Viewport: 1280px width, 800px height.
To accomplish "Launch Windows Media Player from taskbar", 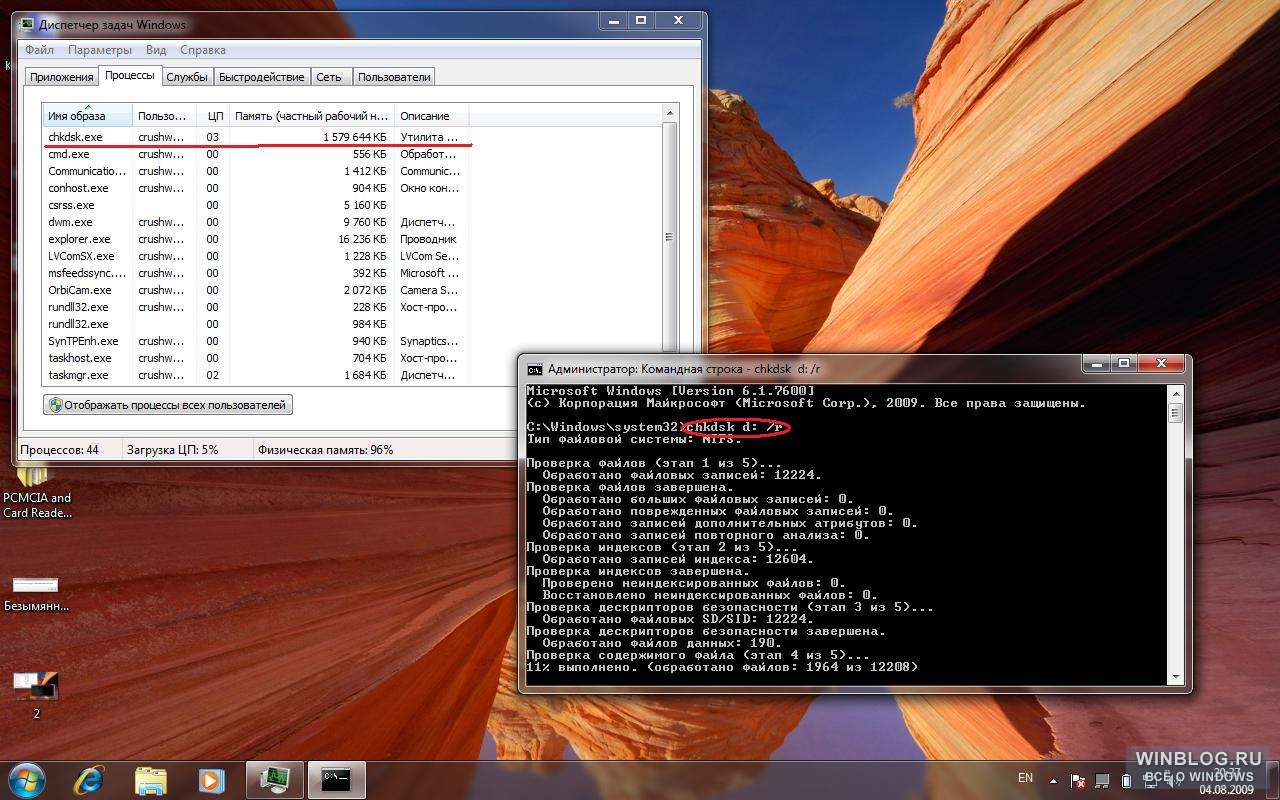I will (211, 780).
